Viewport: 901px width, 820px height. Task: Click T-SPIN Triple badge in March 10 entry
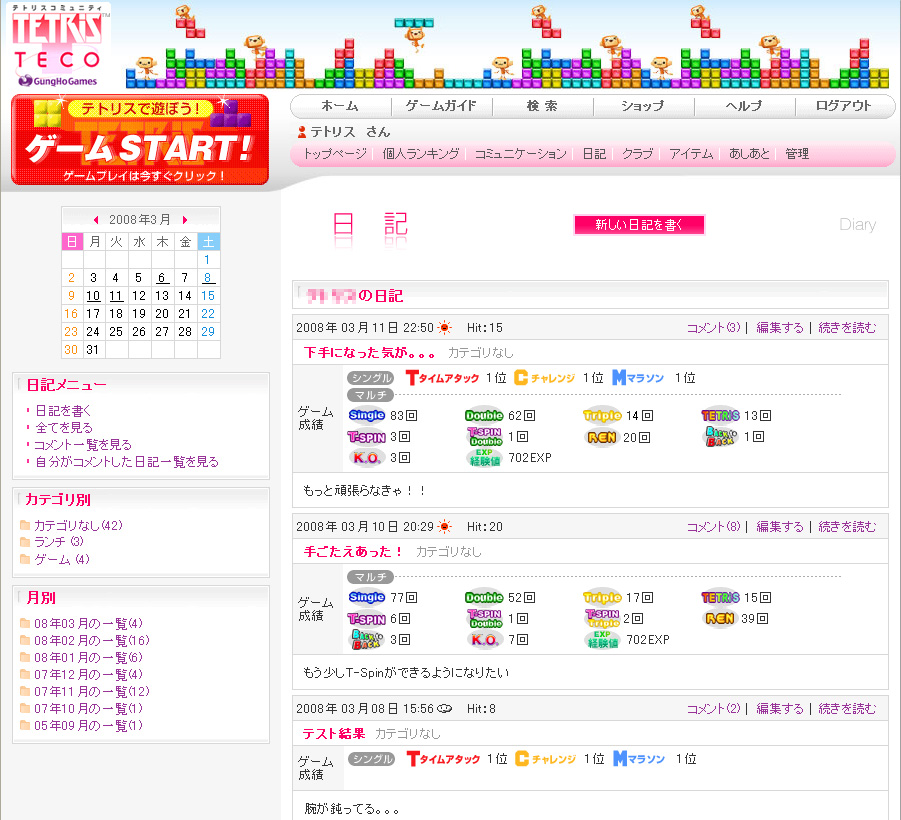[602, 618]
